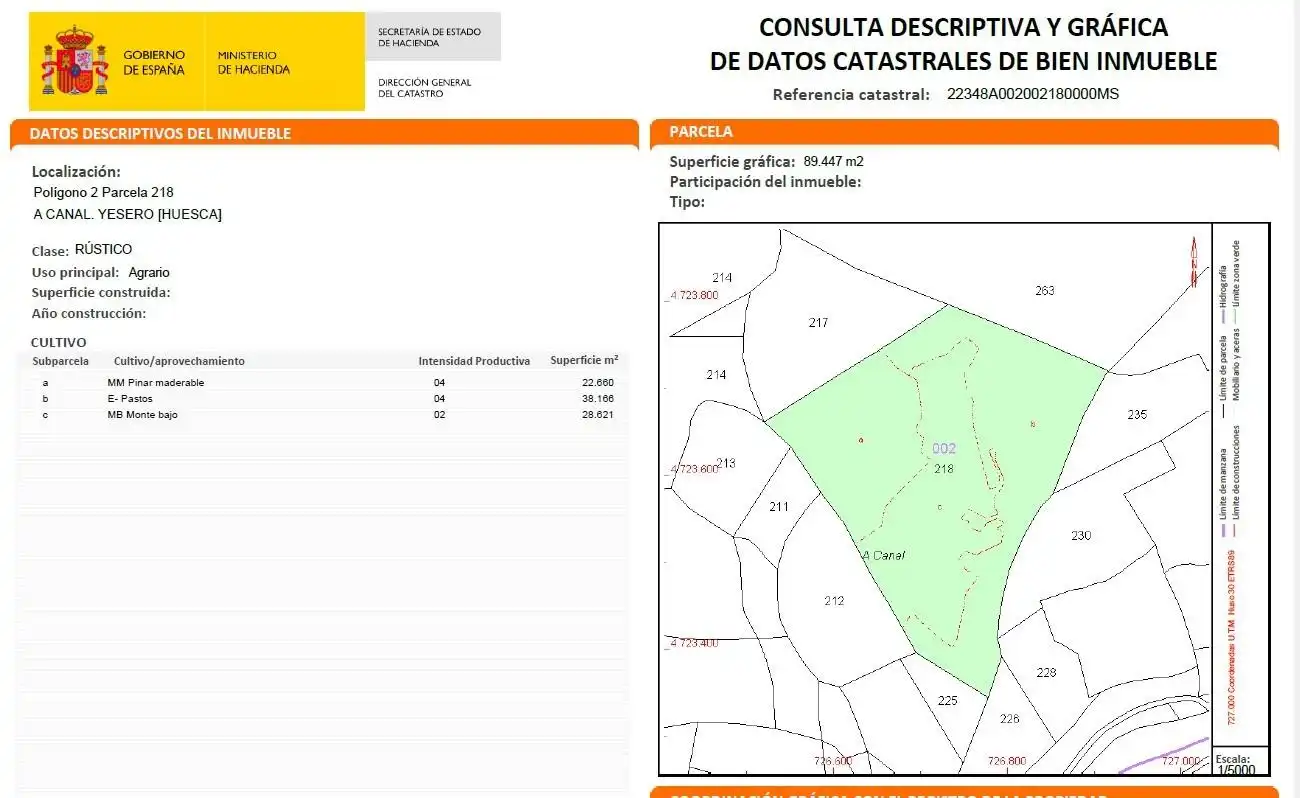Select the address 'A CANAL. YESERO [HUESCA]'
The width and height of the screenshot is (1300, 798).
click(x=127, y=214)
